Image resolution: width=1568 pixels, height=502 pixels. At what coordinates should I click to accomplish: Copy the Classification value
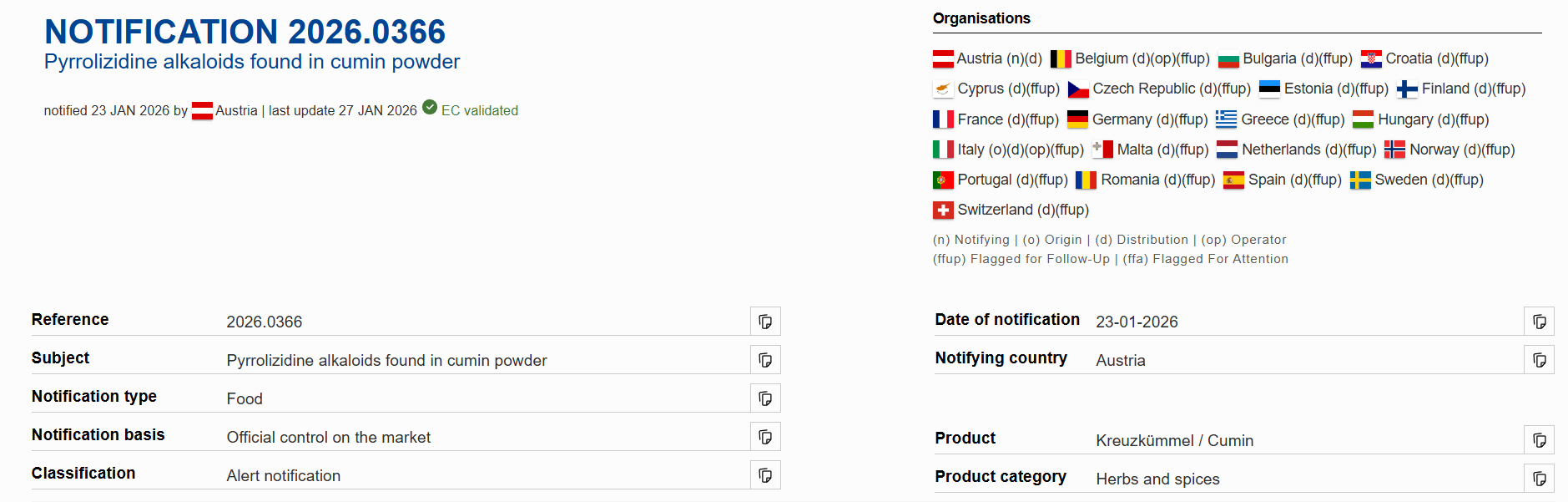coord(764,475)
